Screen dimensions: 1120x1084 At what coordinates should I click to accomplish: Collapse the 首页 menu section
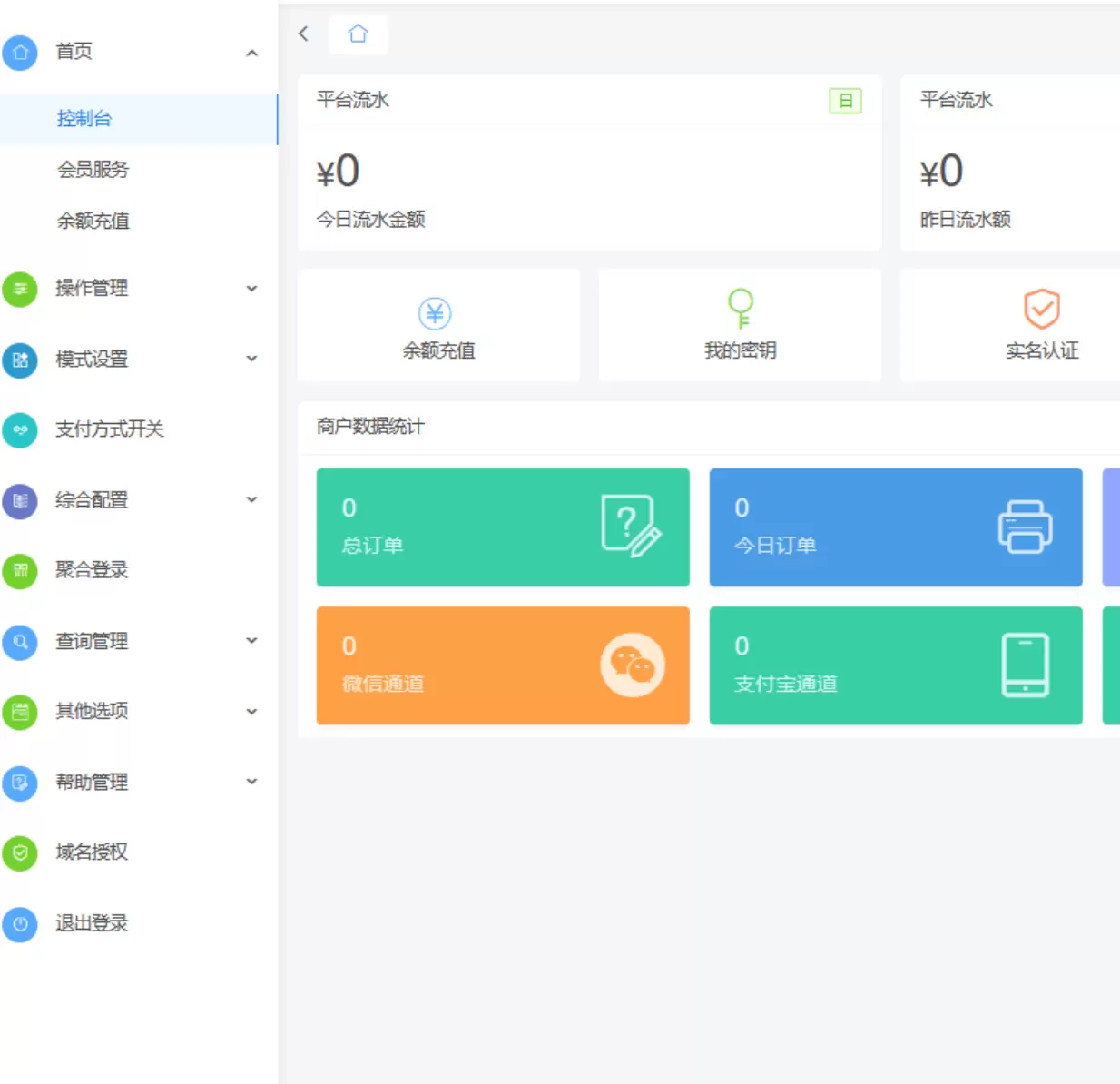click(x=251, y=53)
